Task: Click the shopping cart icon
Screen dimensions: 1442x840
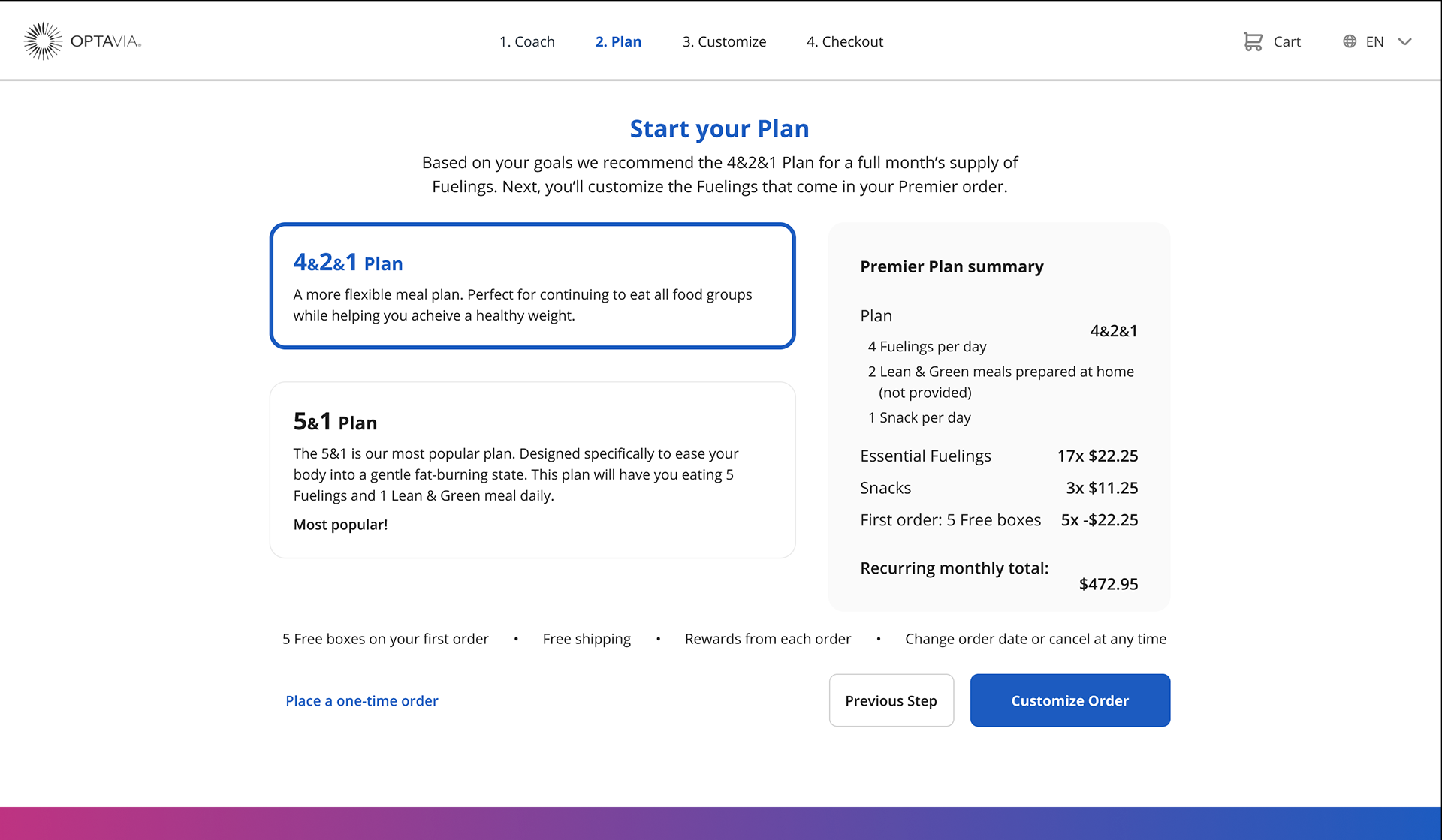Action: point(1252,41)
